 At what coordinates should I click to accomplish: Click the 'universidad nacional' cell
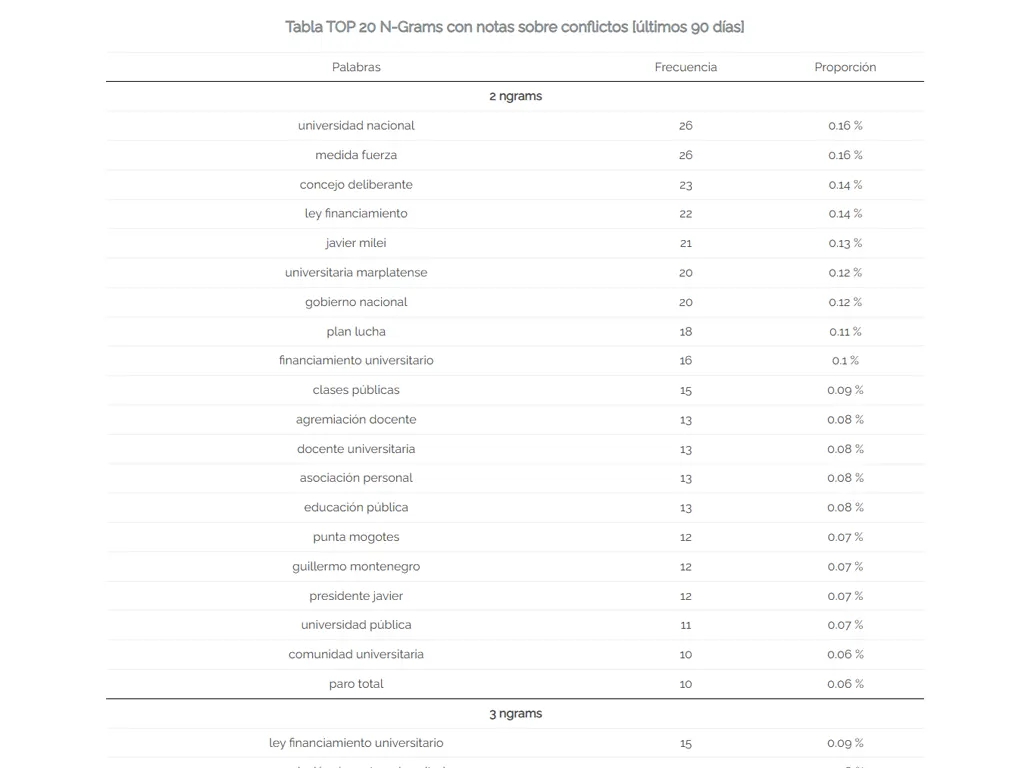[356, 126]
